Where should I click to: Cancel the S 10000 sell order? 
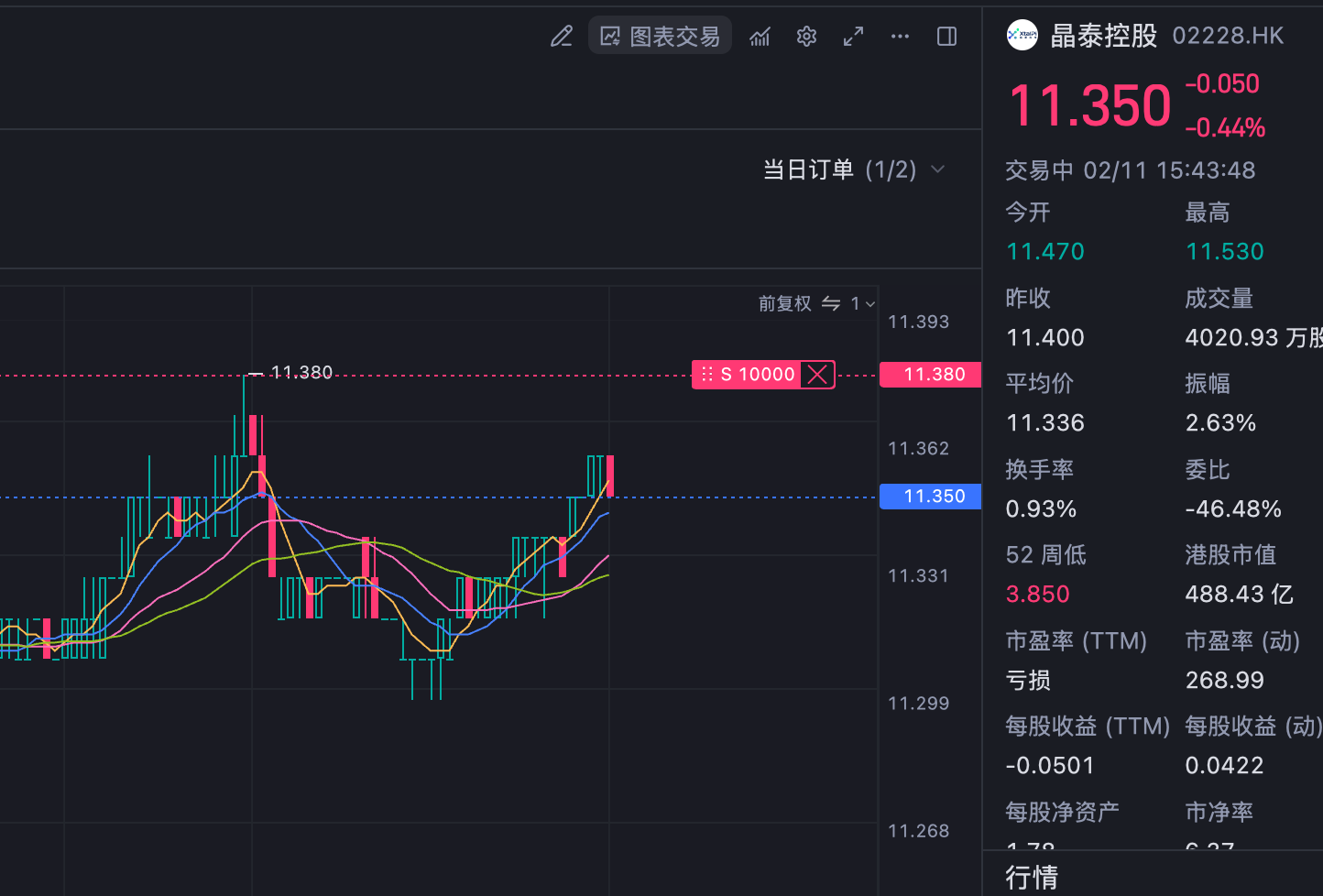click(x=817, y=375)
